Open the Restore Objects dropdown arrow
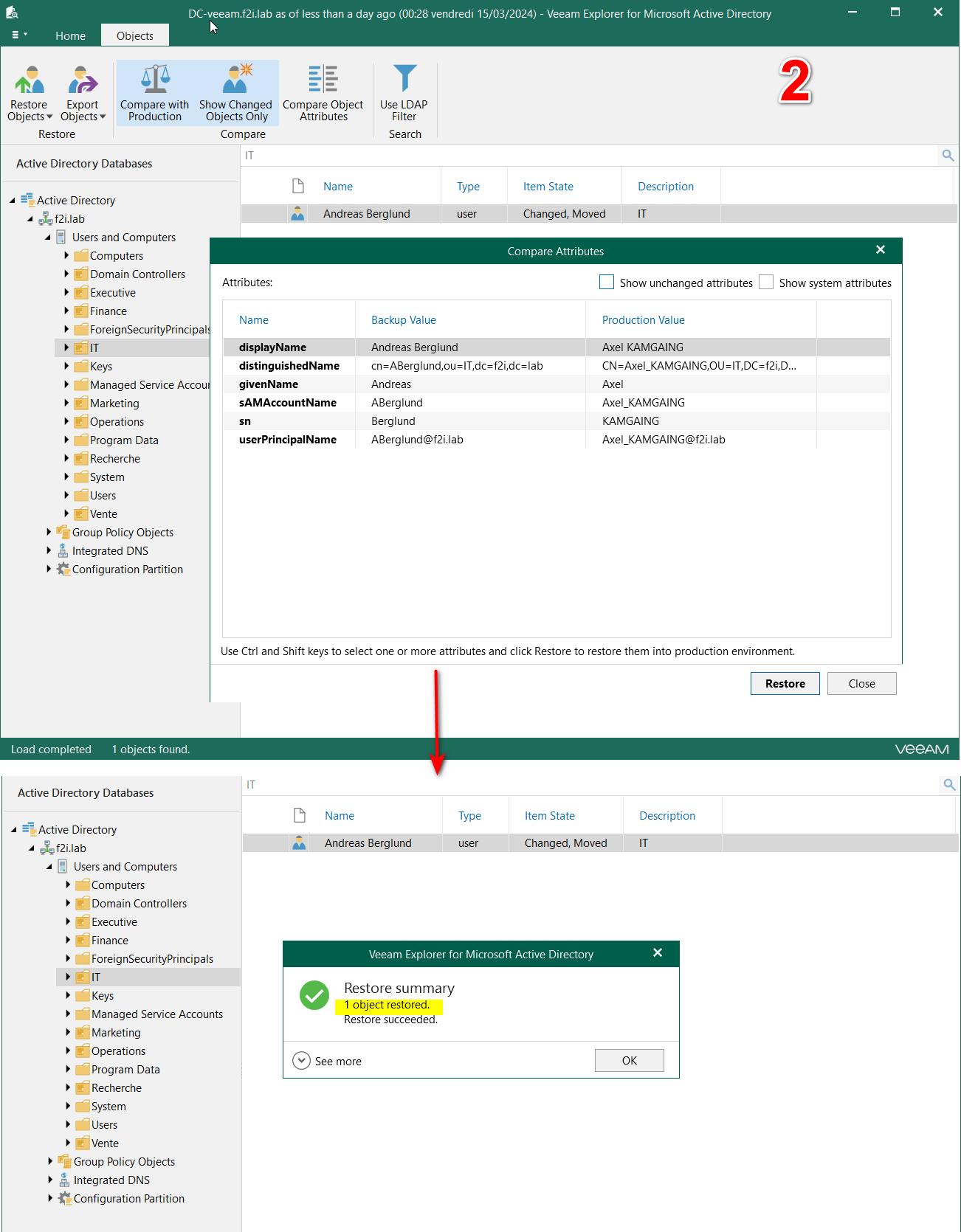961x1232 pixels. [49, 117]
